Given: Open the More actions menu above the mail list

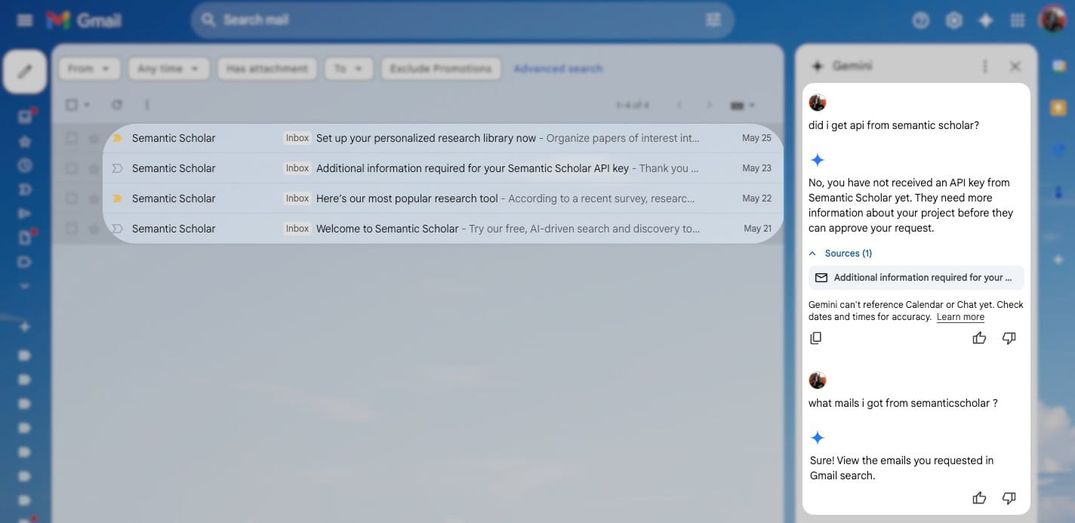Looking at the screenshot, I should click(147, 105).
